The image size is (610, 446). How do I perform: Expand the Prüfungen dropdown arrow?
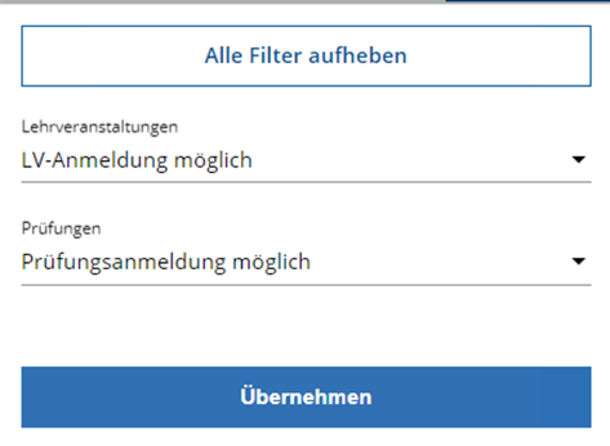[x=578, y=262]
